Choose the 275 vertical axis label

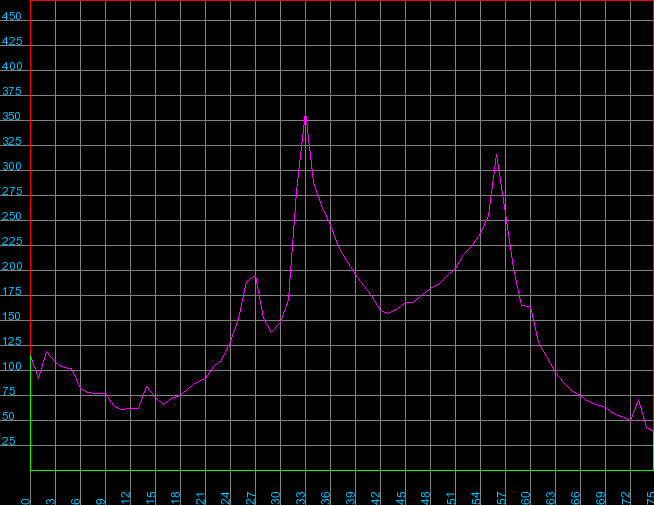coord(12,191)
